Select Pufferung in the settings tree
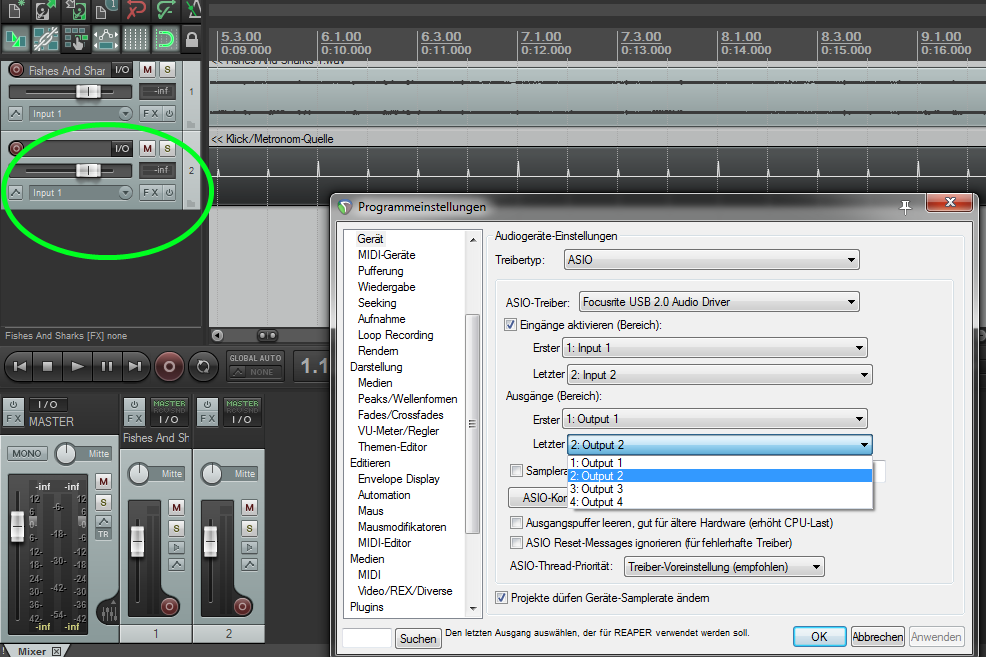Viewport: 986px width, 657px height. point(380,271)
